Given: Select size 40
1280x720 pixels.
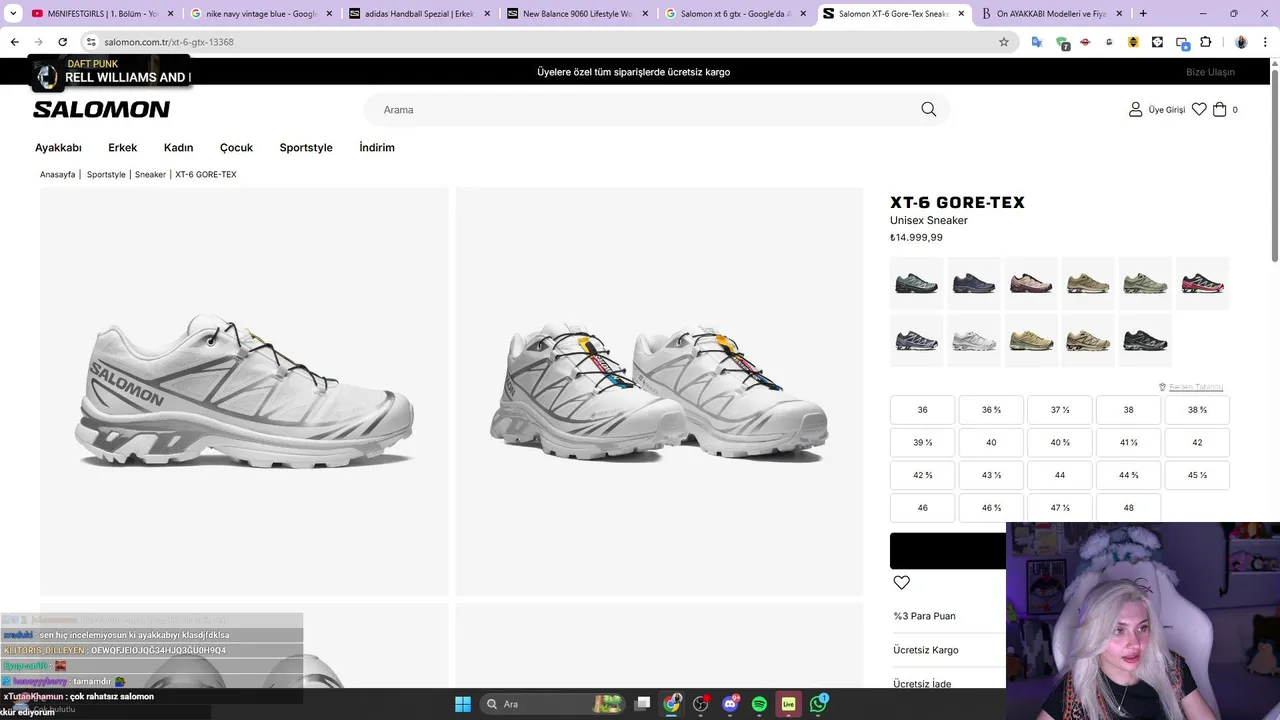Looking at the screenshot, I should coord(991,442).
